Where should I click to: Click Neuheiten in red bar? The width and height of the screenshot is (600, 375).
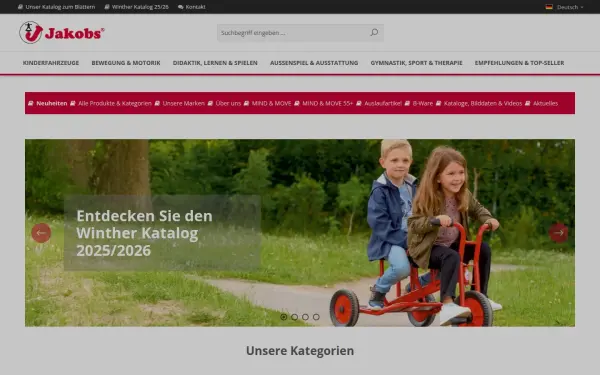(x=52, y=103)
